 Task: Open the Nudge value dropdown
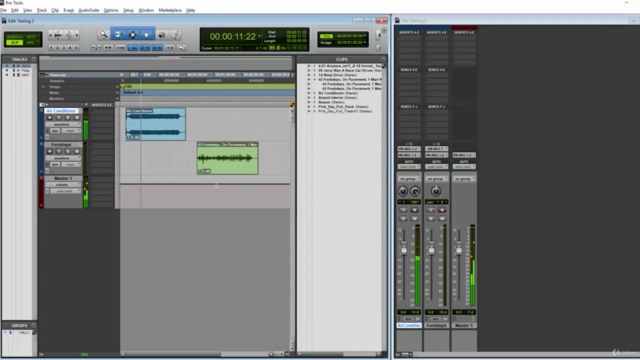pos(364,42)
